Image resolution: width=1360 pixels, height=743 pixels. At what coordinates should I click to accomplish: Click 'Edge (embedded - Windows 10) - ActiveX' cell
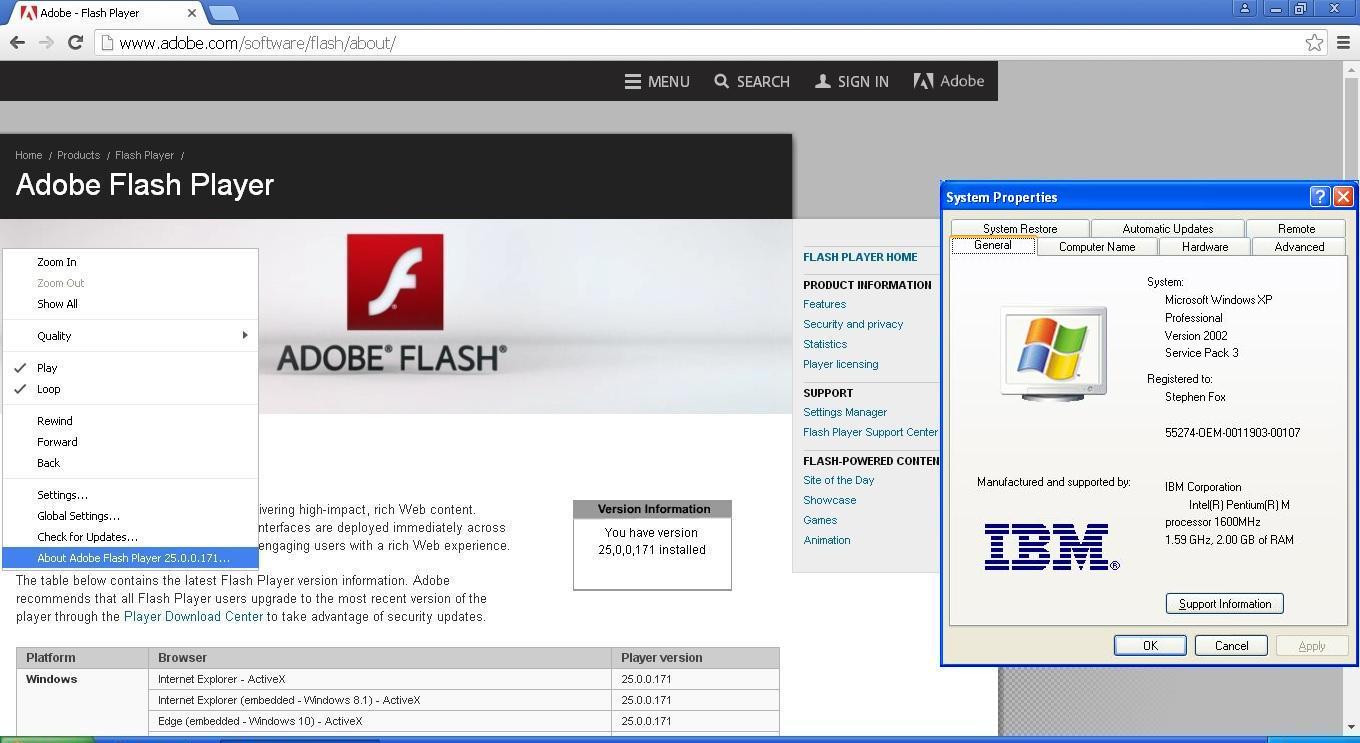tap(380, 721)
